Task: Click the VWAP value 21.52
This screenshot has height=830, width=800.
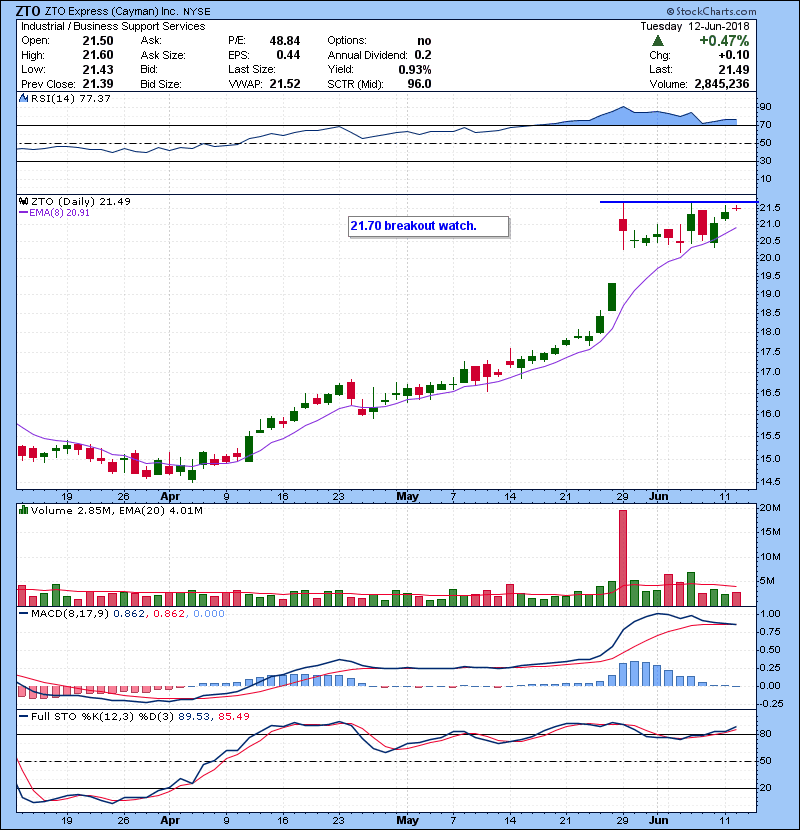Action: (x=285, y=84)
